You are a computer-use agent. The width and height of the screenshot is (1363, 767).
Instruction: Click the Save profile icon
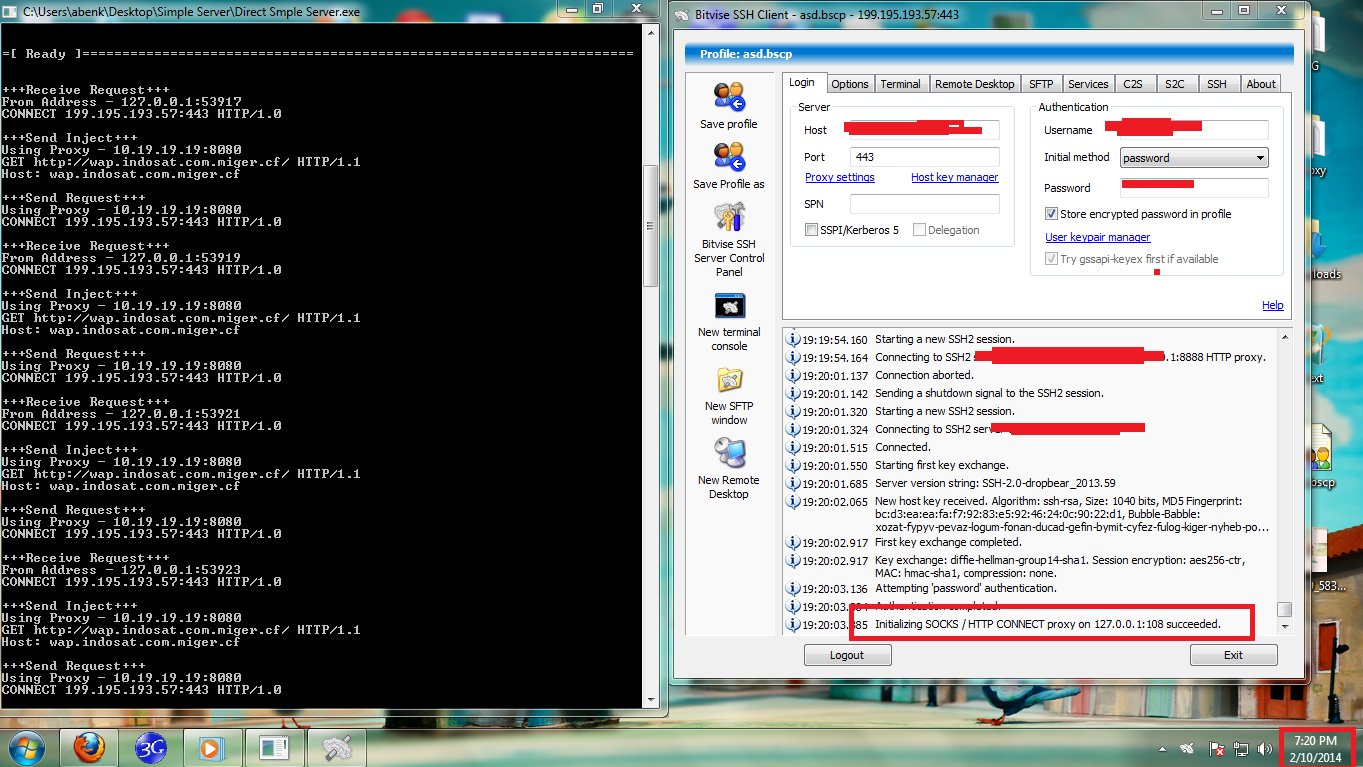pyautogui.click(x=729, y=97)
